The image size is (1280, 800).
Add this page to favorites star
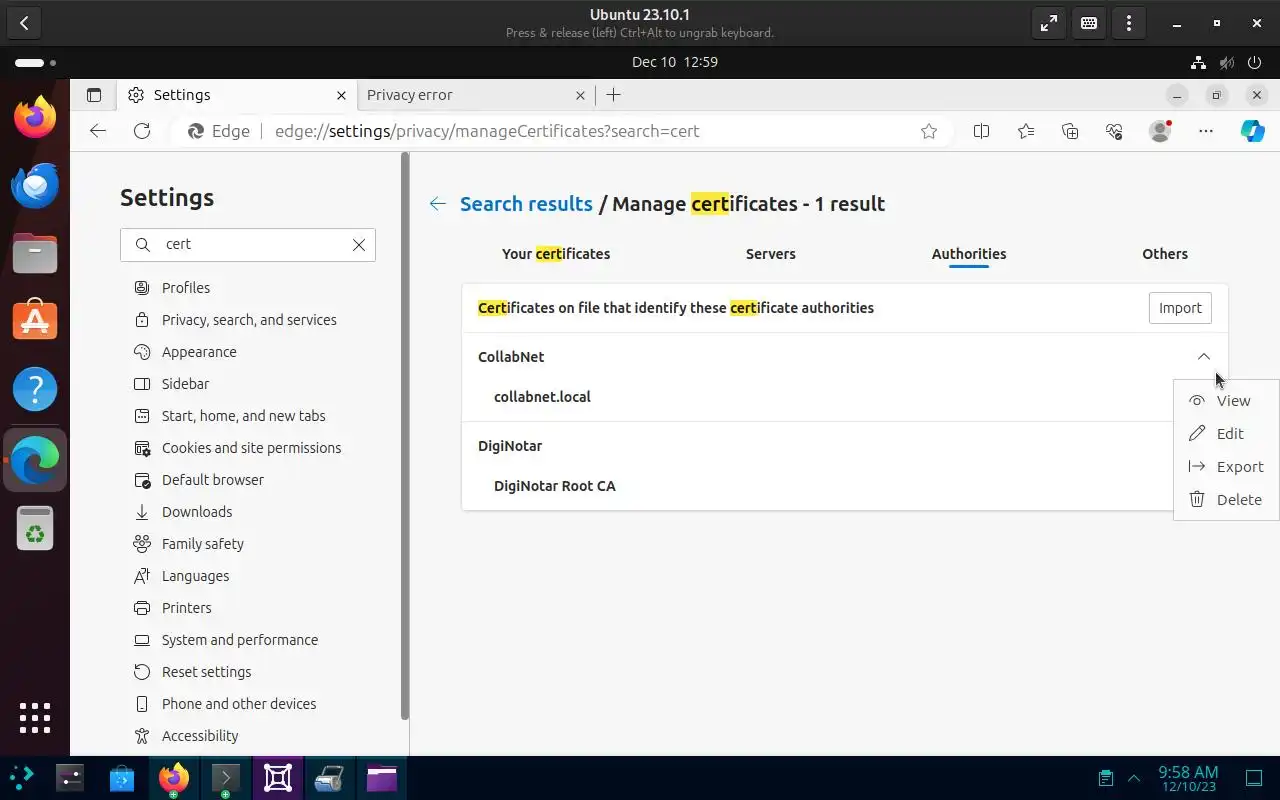929,131
